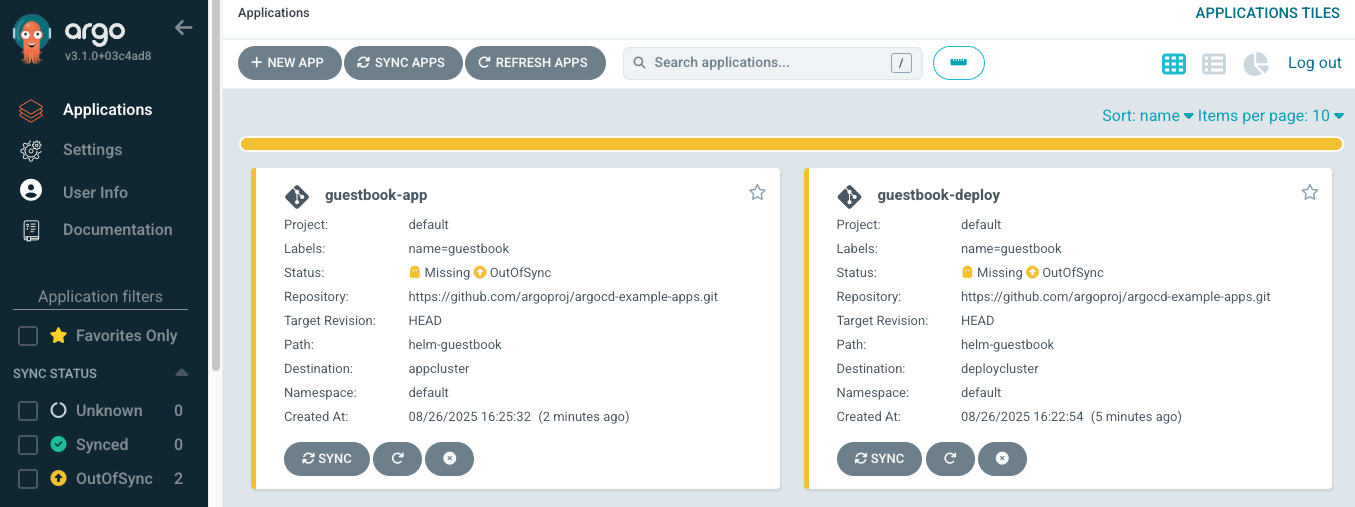Open the guestbook-app application title
Image resolution: width=1355 pixels, height=507 pixels.
click(376, 195)
